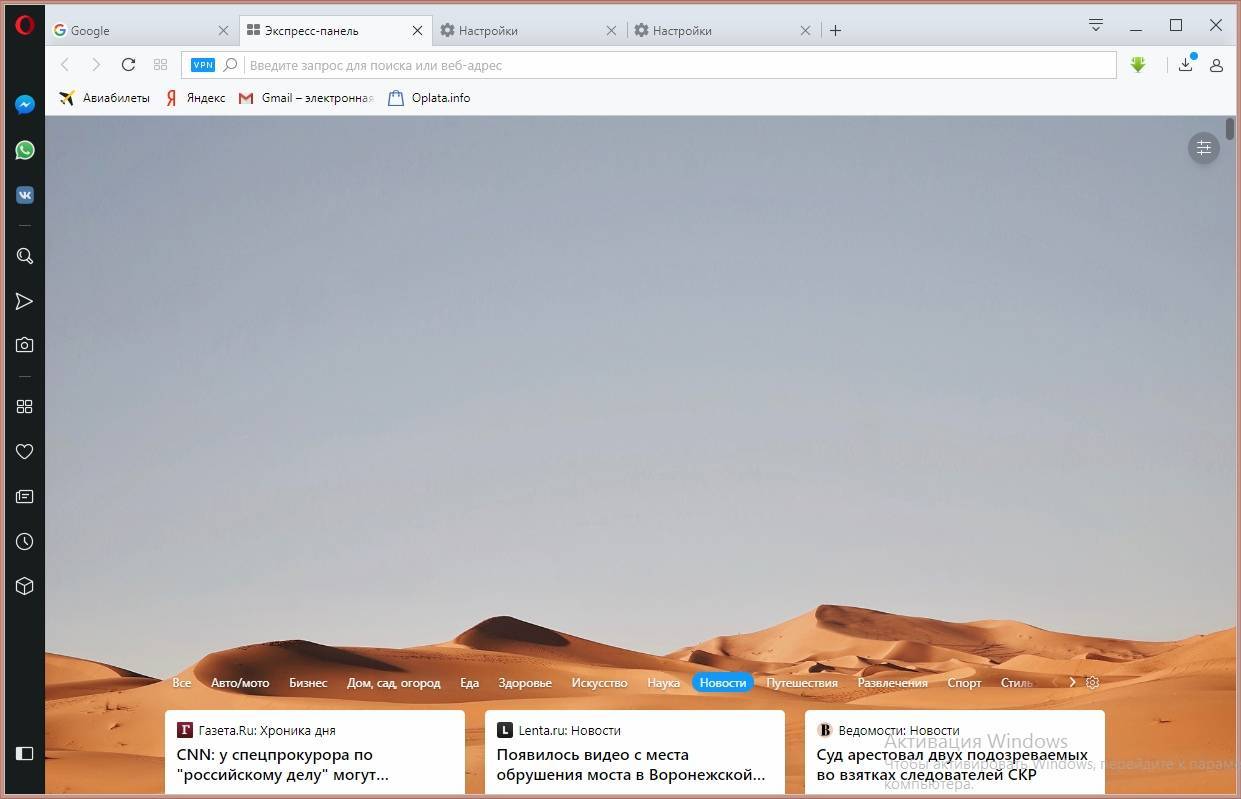Screen dimensions: 1241x799
Task: Select the Спорт news category
Action: click(x=964, y=683)
